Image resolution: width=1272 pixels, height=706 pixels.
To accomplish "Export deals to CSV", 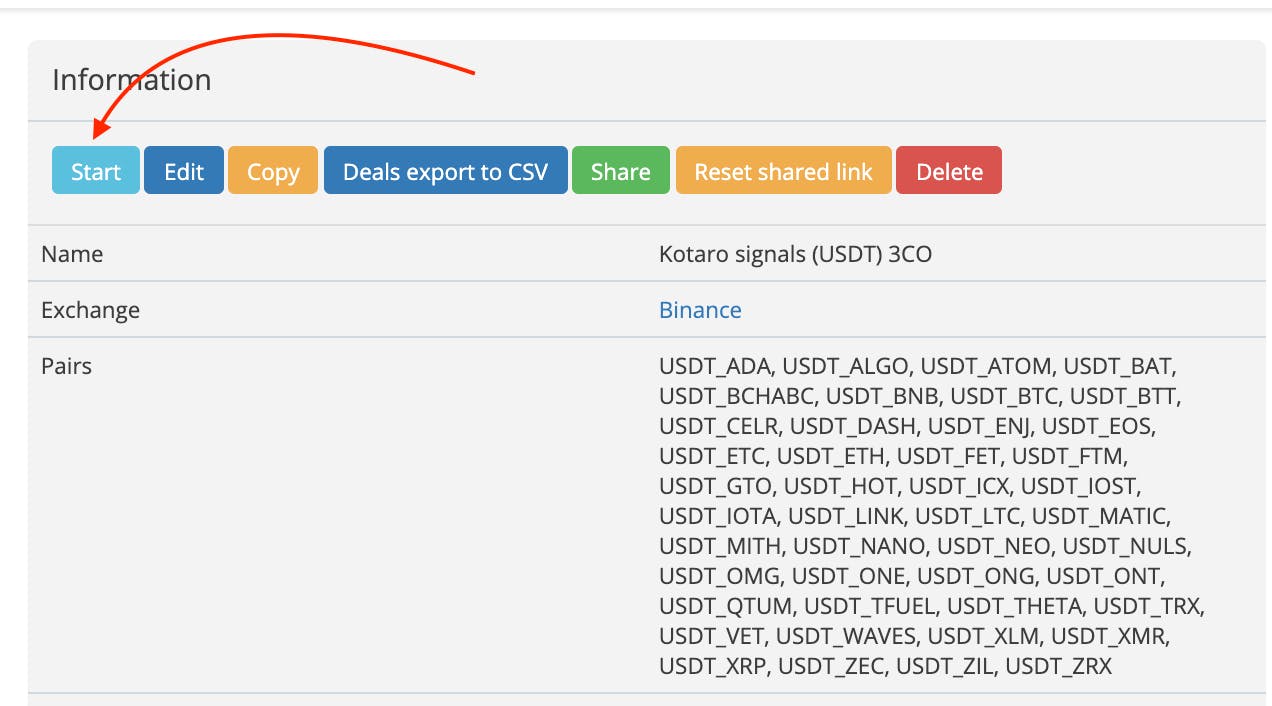I will click(x=445, y=171).
